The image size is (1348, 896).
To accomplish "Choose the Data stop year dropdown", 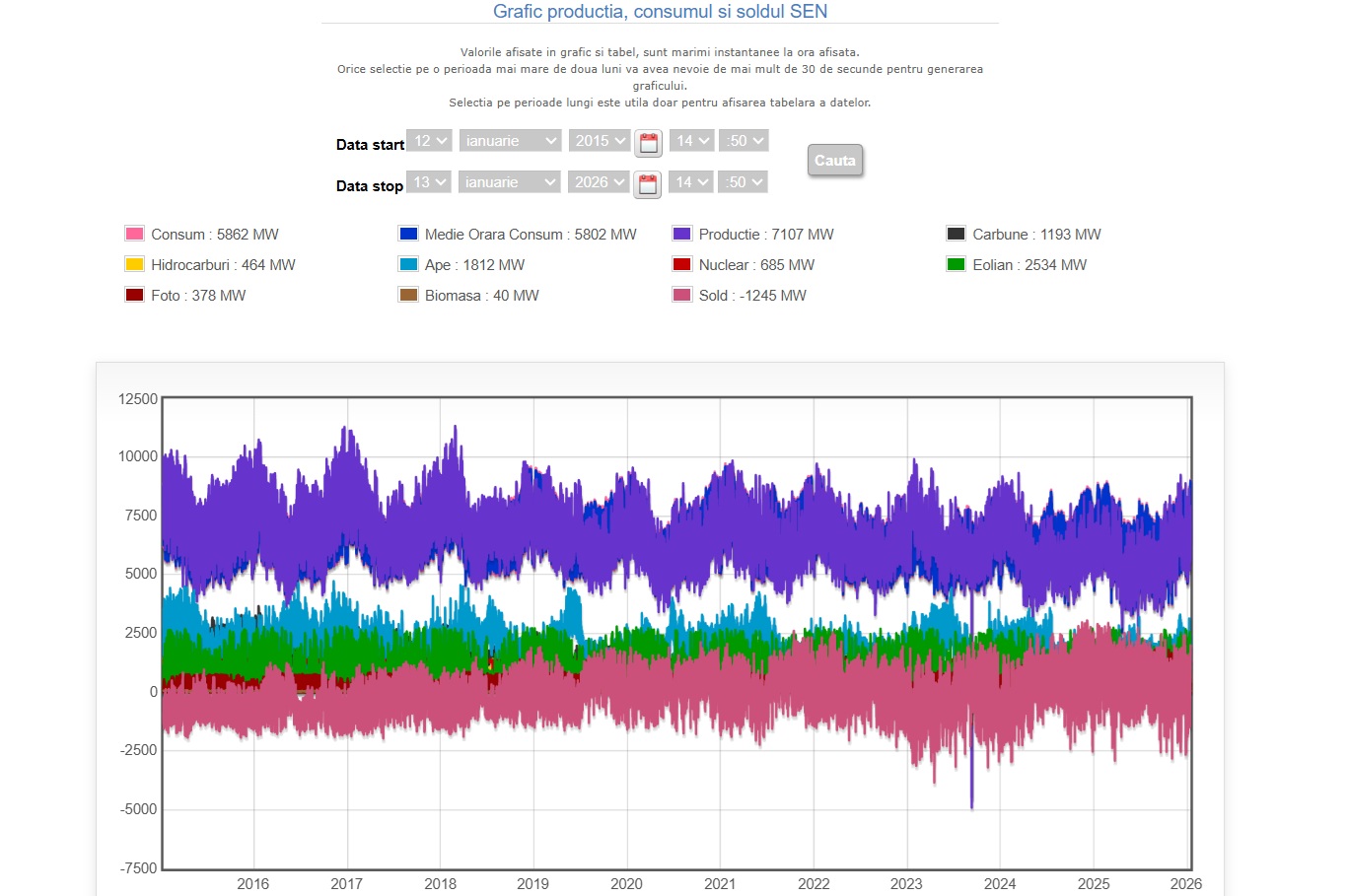I will pyautogui.click(x=599, y=182).
